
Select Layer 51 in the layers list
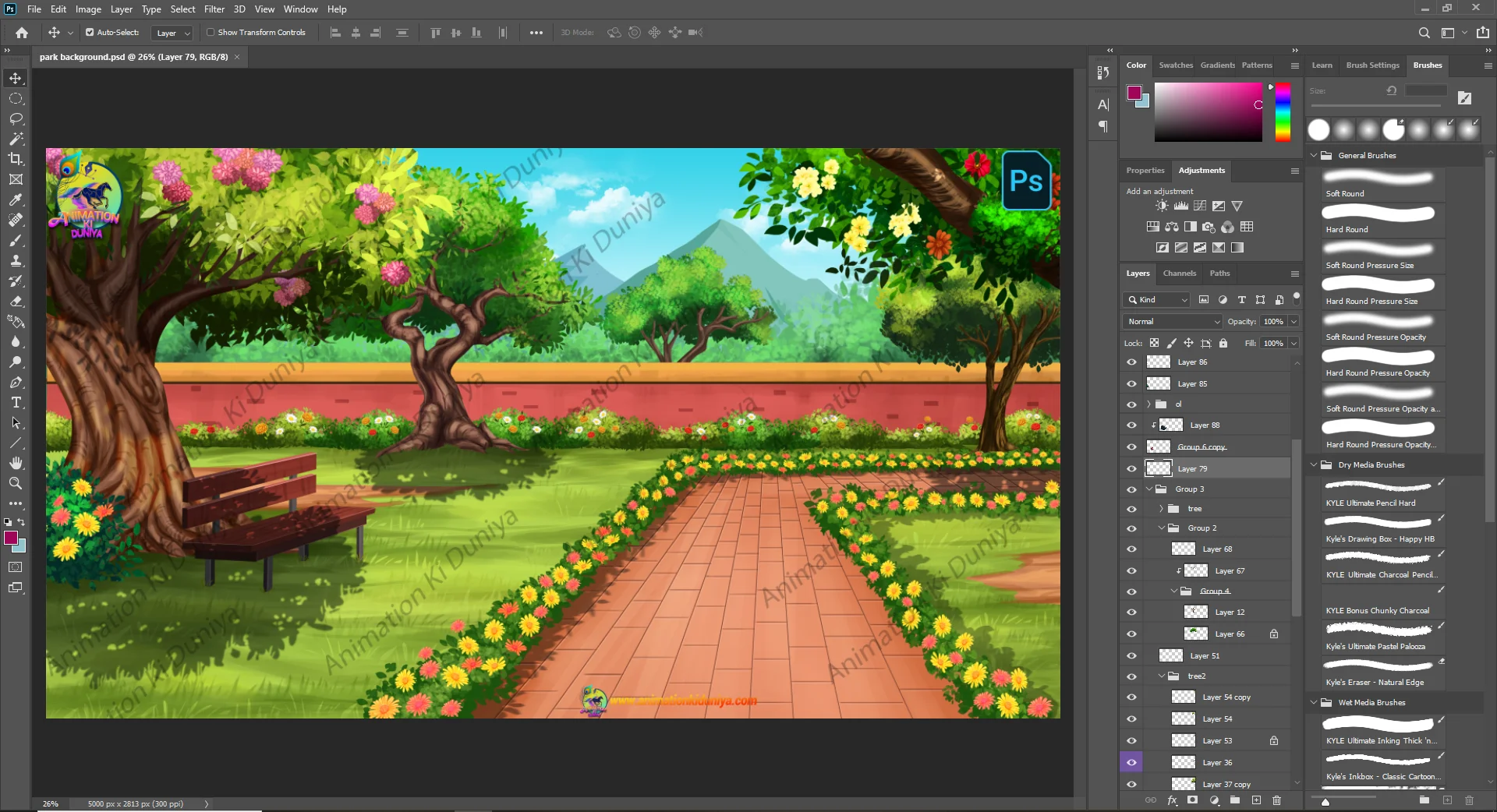pos(1205,656)
